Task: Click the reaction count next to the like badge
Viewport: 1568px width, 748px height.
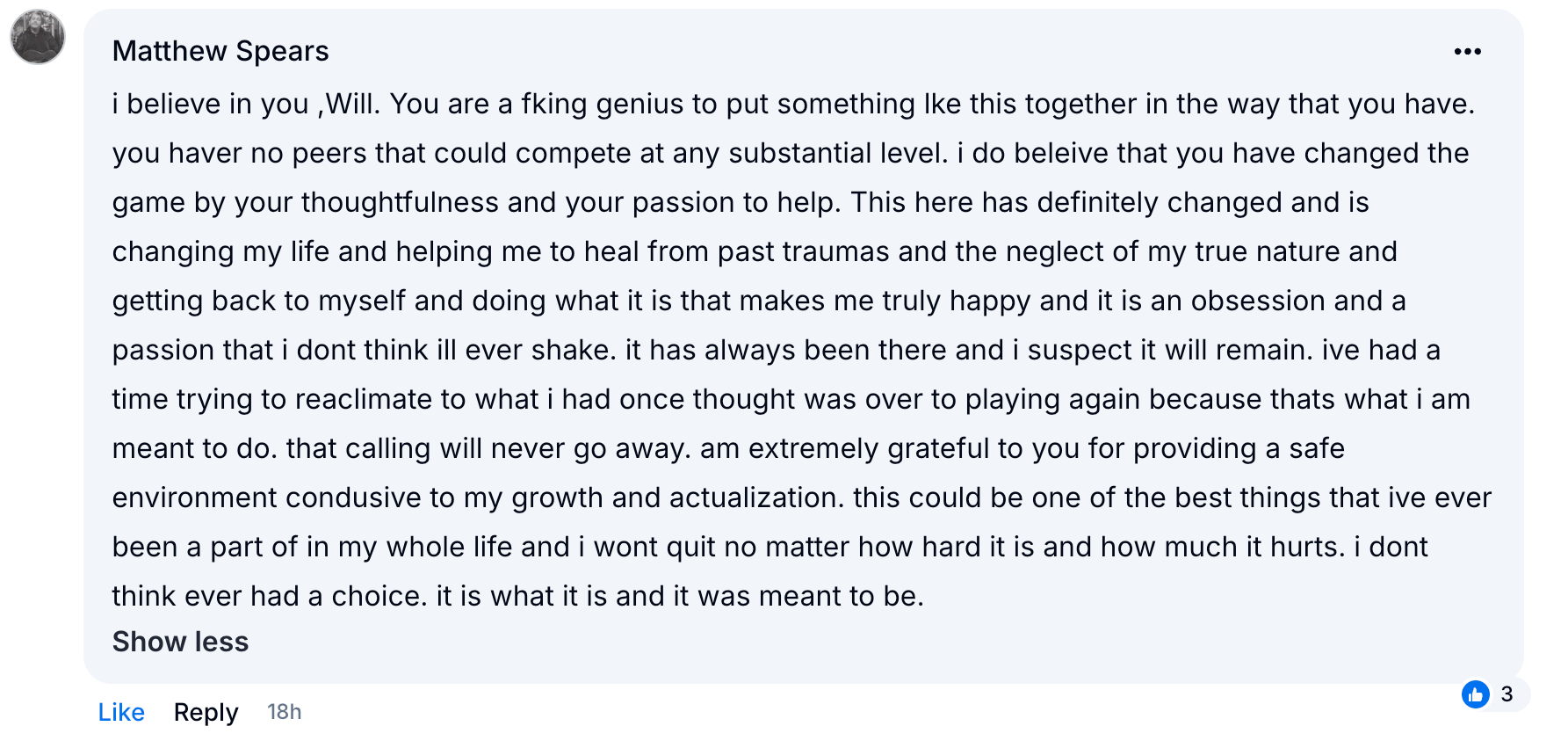Action: point(1507,694)
